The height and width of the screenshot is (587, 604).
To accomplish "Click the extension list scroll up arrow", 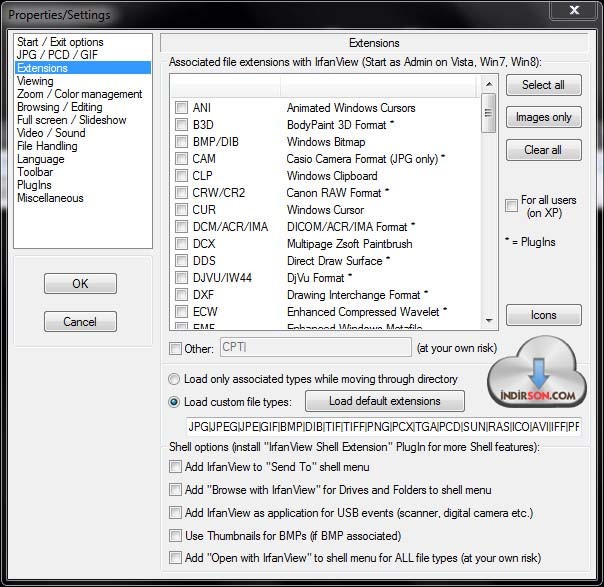I will point(489,84).
